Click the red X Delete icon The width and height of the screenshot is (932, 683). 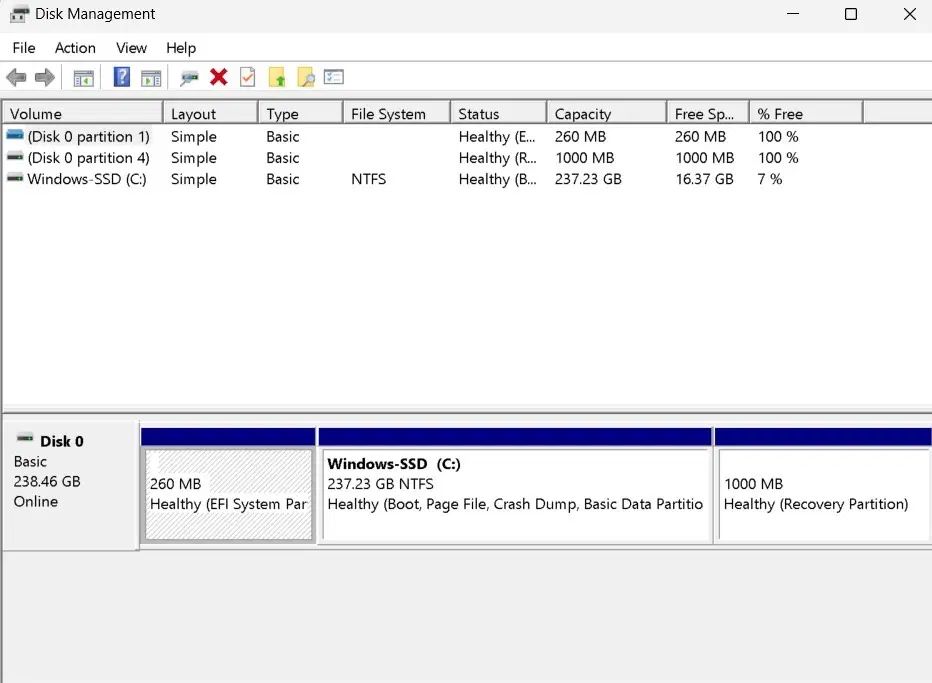(x=219, y=77)
